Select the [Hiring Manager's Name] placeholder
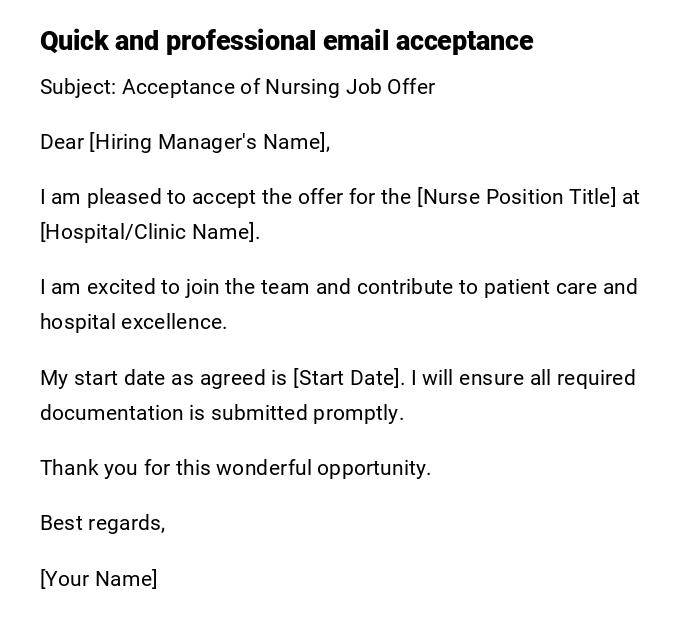Image resolution: width=700 pixels, height=641 pixels. click(208, 142)
